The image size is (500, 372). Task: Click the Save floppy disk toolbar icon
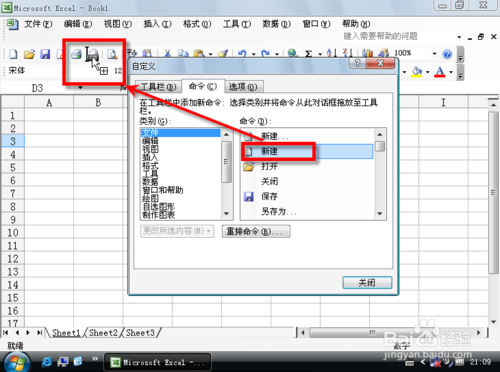pos(45,54)
